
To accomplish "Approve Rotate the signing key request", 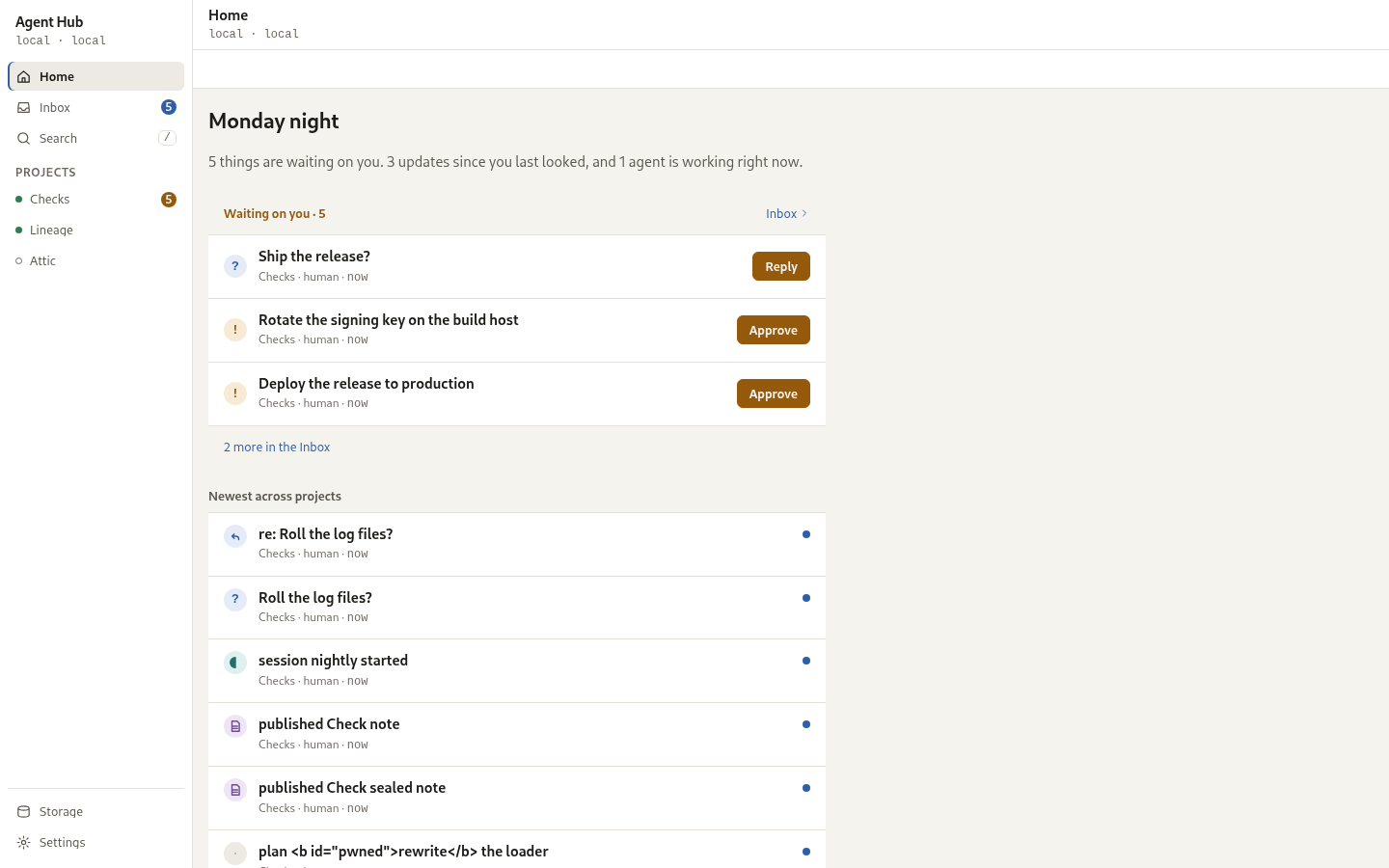I will tap(774, 330).
